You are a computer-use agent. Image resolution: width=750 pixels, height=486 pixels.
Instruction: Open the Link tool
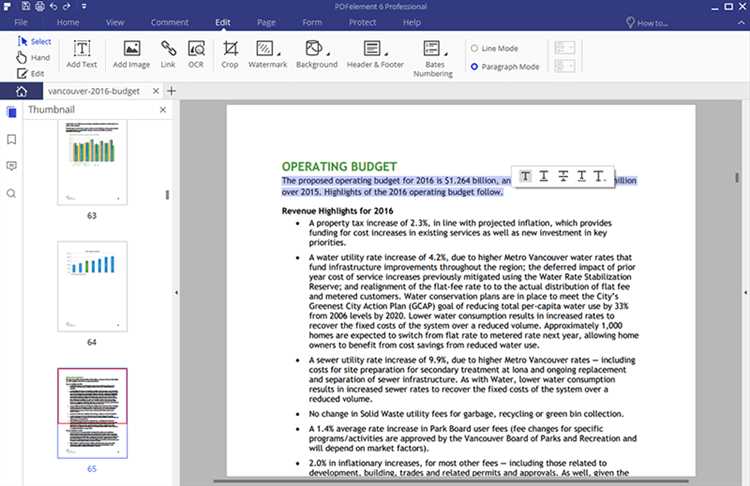169,54
